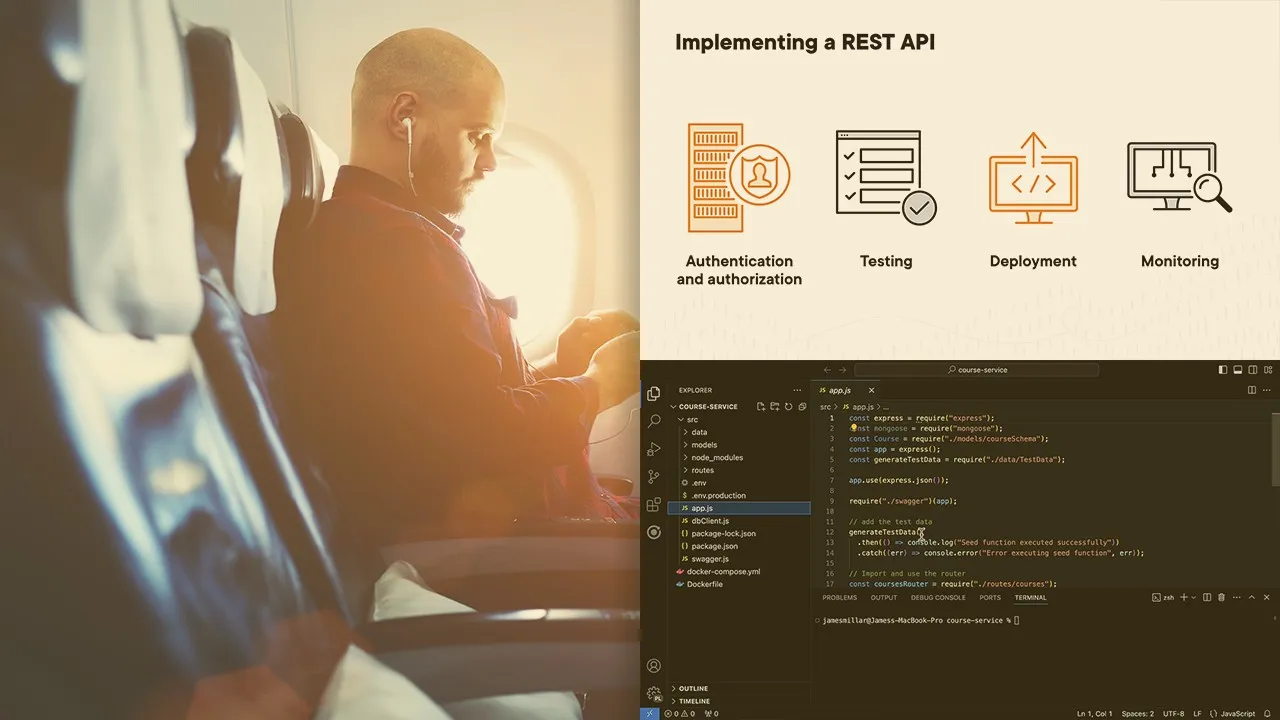Expand the TIMELINE section
1280x720 pixels.
tap(694, 701)
